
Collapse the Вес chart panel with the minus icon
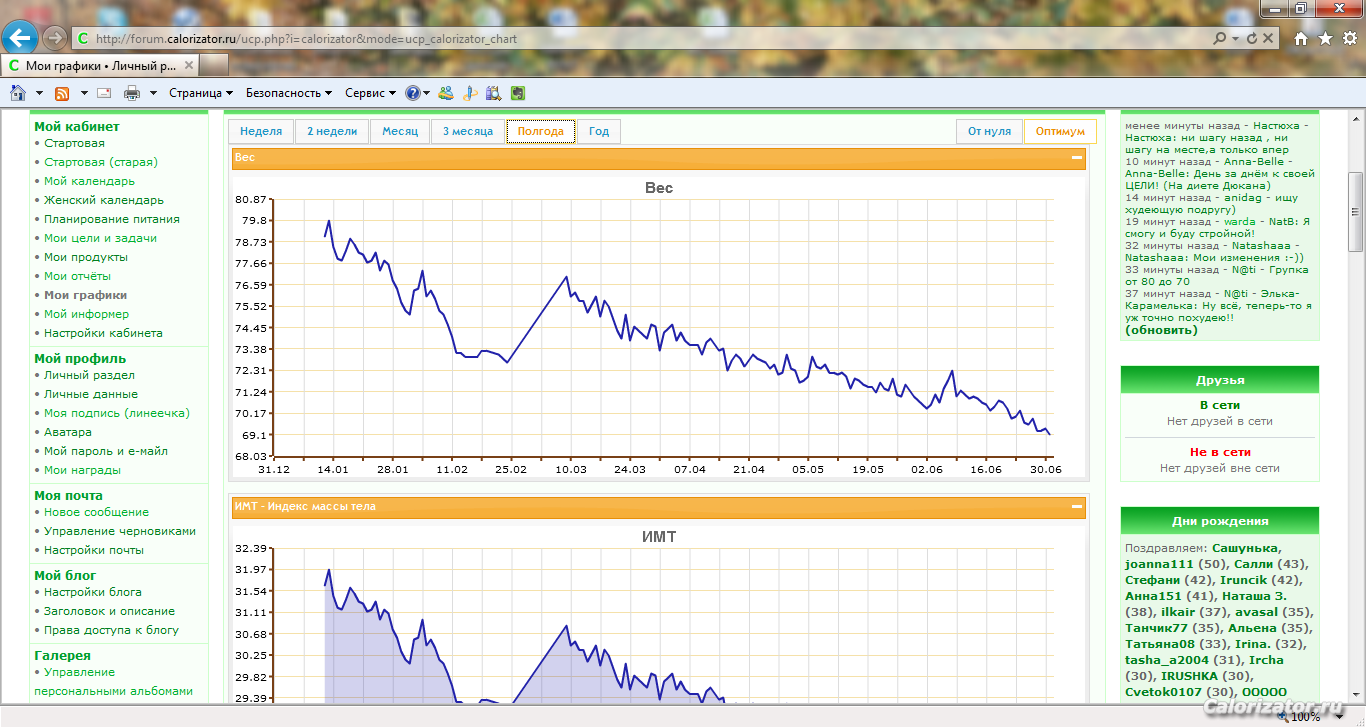pos(1076,158)
